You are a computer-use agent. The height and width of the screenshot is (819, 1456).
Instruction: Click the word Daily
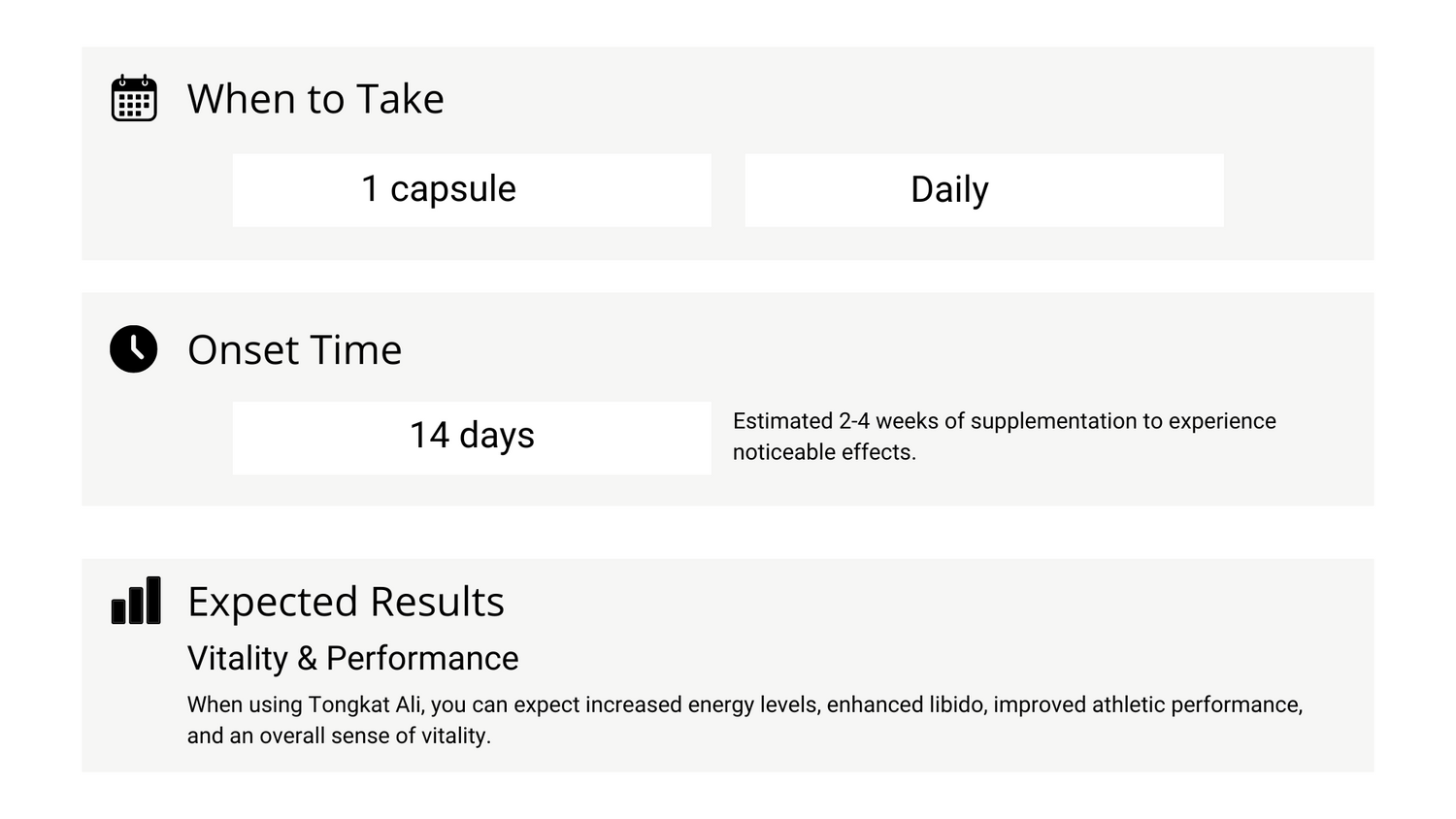[x=949, y=190]
